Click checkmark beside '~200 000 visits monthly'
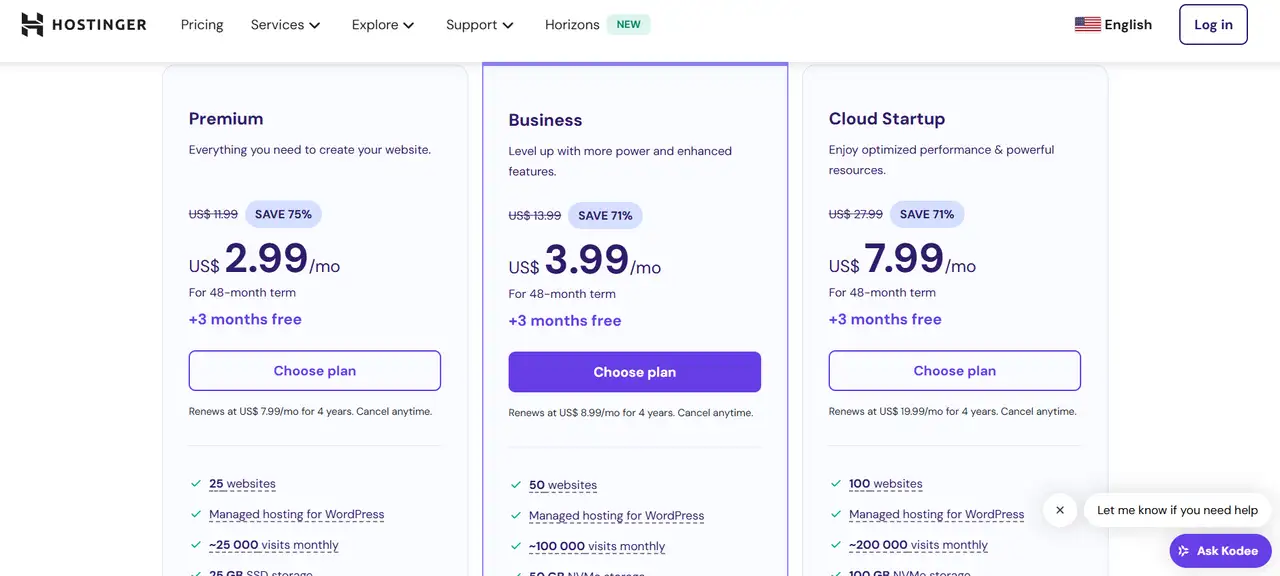The height and width of the screenshot is (576, 1280). [x=836, y=545]
